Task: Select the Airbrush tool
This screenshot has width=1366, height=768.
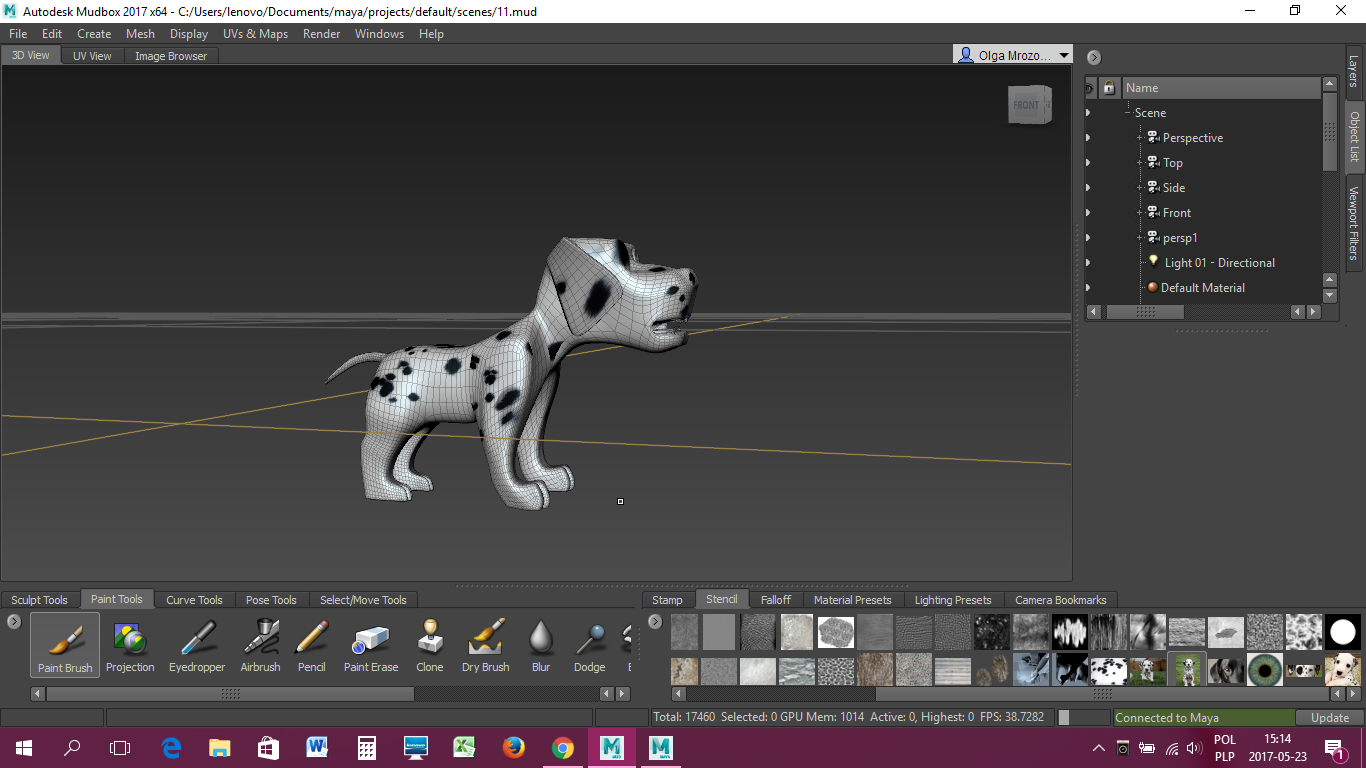Action: (260, 644)
